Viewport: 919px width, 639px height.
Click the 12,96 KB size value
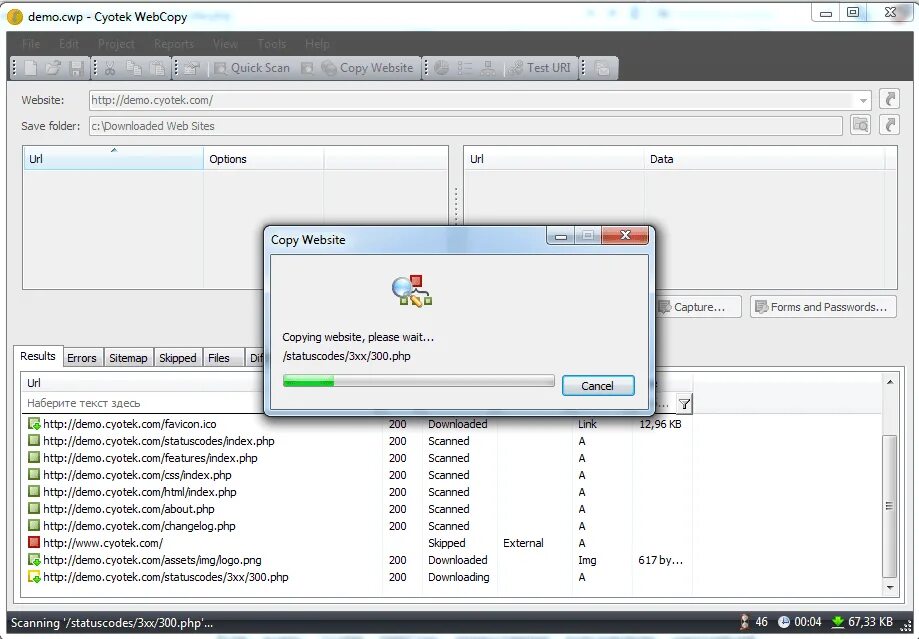click(x=660, y=424)
